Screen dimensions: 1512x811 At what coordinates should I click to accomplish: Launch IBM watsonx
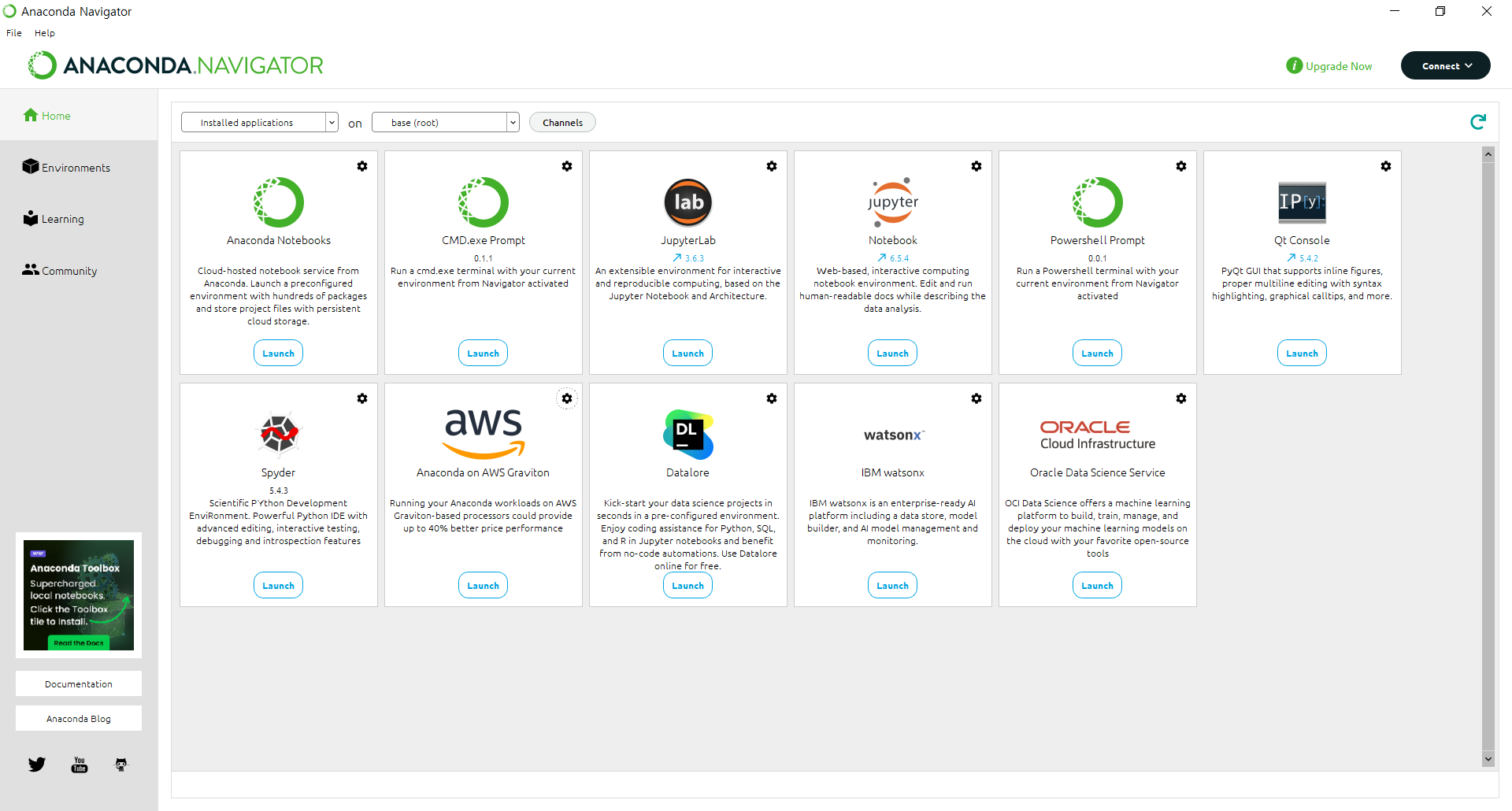click(893, 585)
